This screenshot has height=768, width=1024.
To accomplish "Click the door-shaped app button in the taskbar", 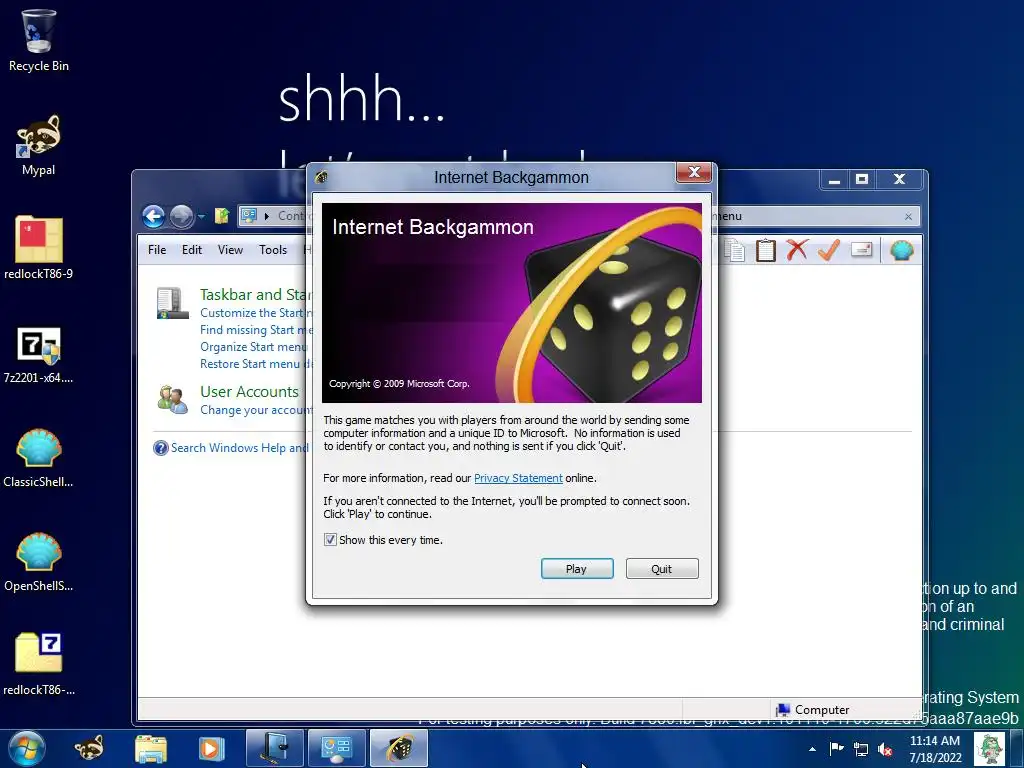I will (x=274, y=748).
